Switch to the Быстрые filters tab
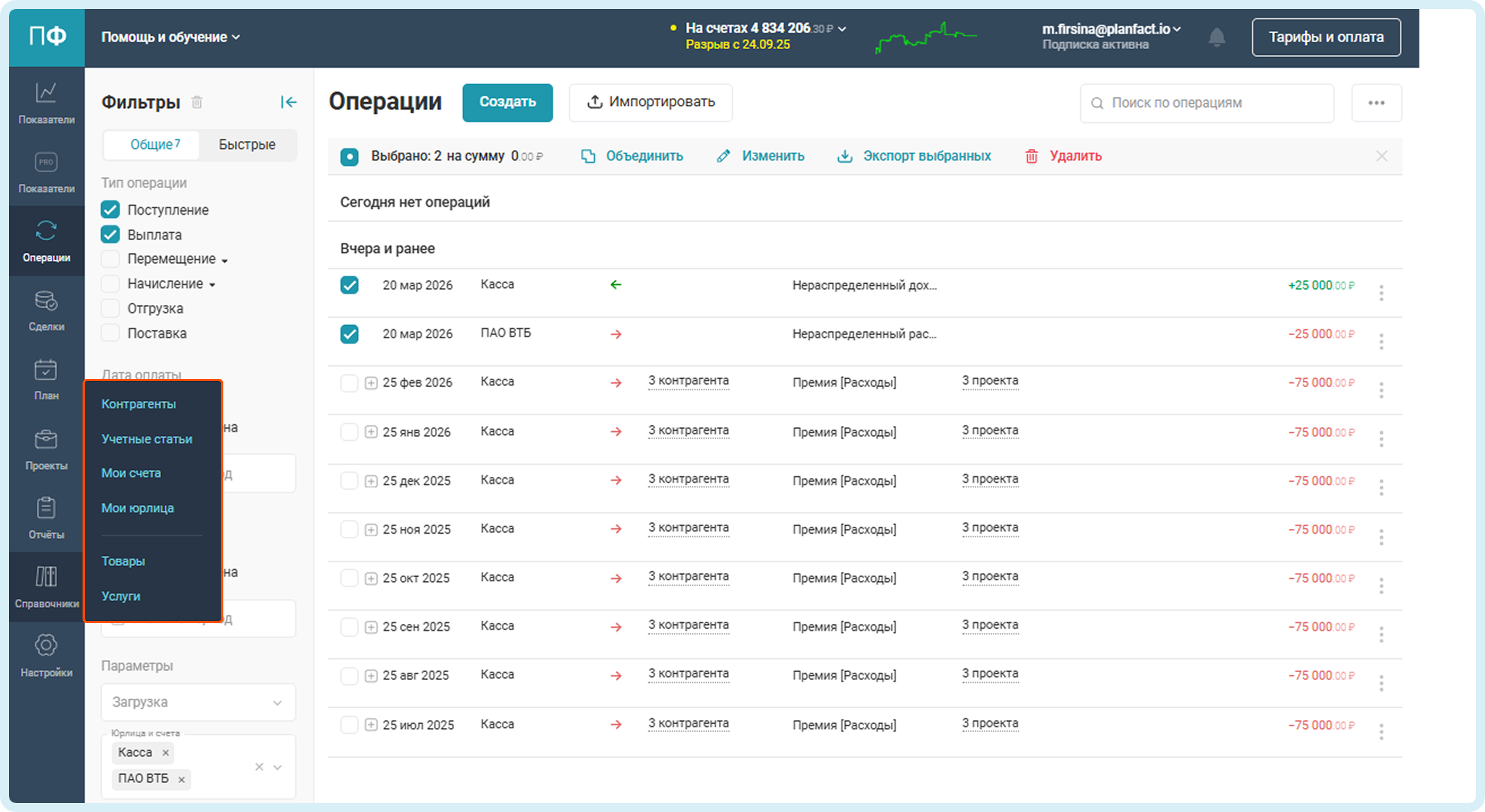 (x=247, y=145)
